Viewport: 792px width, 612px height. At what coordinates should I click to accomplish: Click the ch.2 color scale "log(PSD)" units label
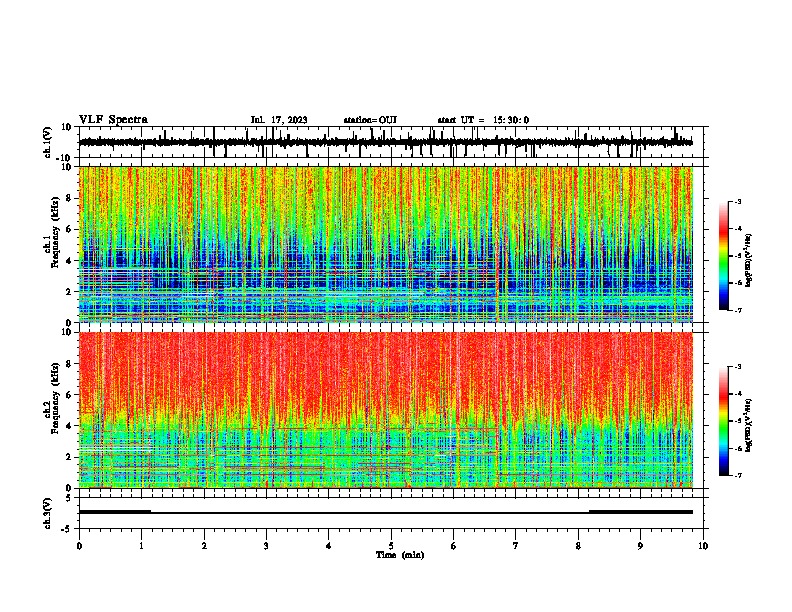[x=748, y=425]
